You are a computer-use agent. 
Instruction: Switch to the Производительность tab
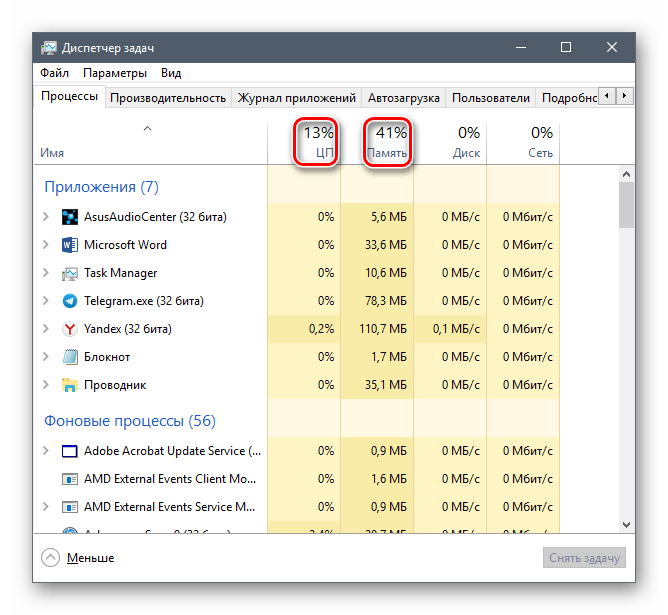(x=168, y=98)
